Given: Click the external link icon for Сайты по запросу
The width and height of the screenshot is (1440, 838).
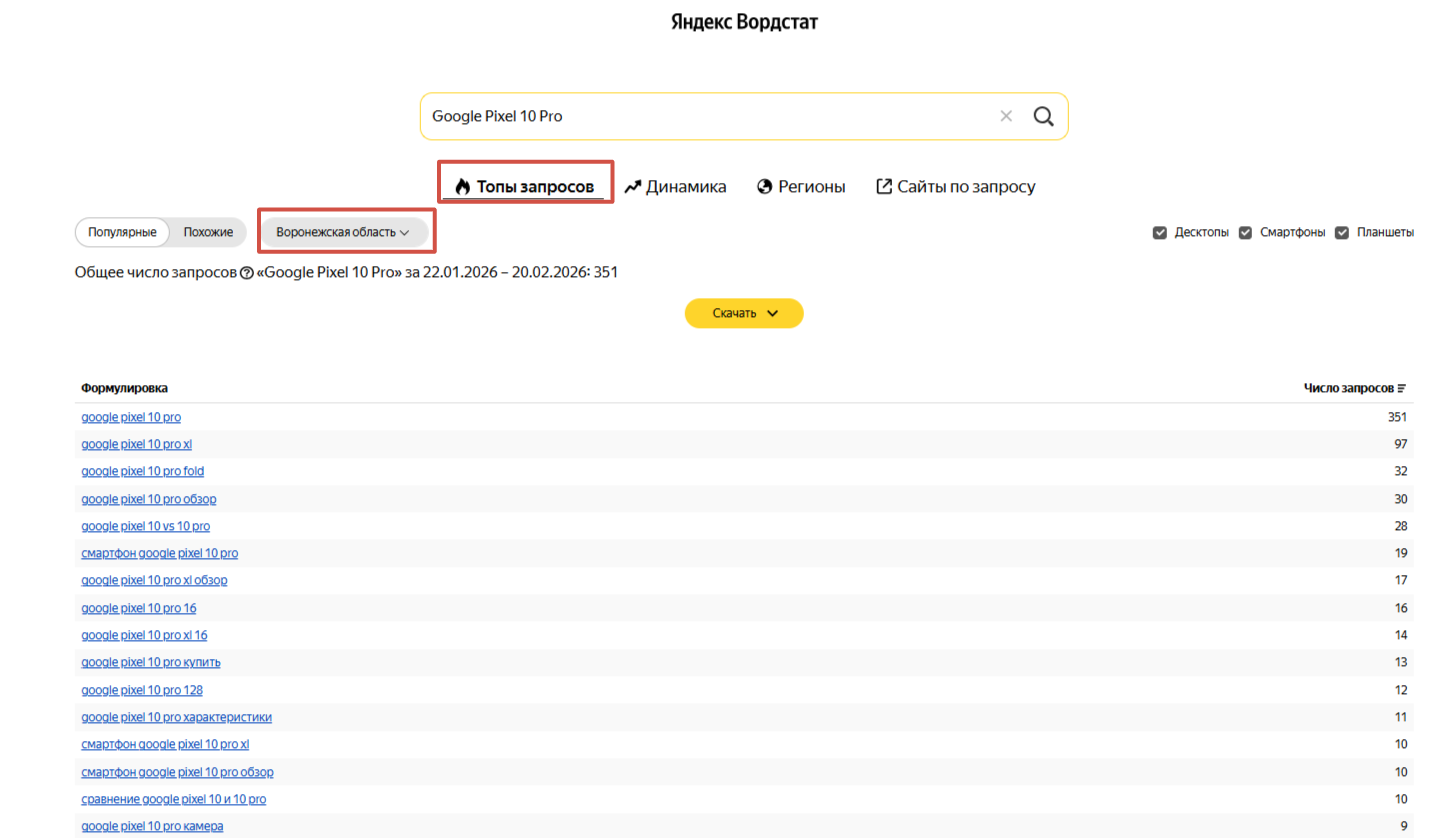Looking at the screenshot, I should (x=884, y=187).
